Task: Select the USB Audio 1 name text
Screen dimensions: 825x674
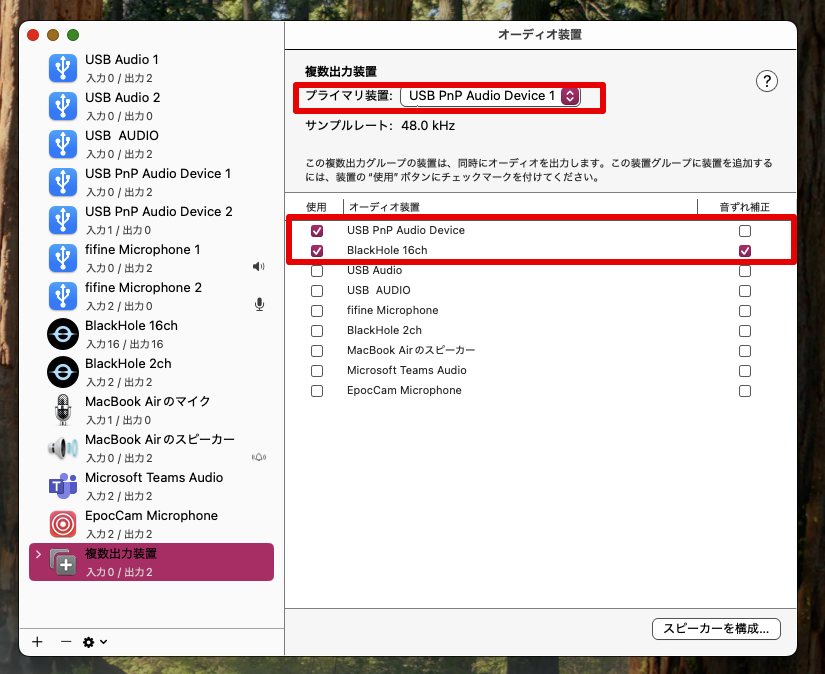Action: 122,59
